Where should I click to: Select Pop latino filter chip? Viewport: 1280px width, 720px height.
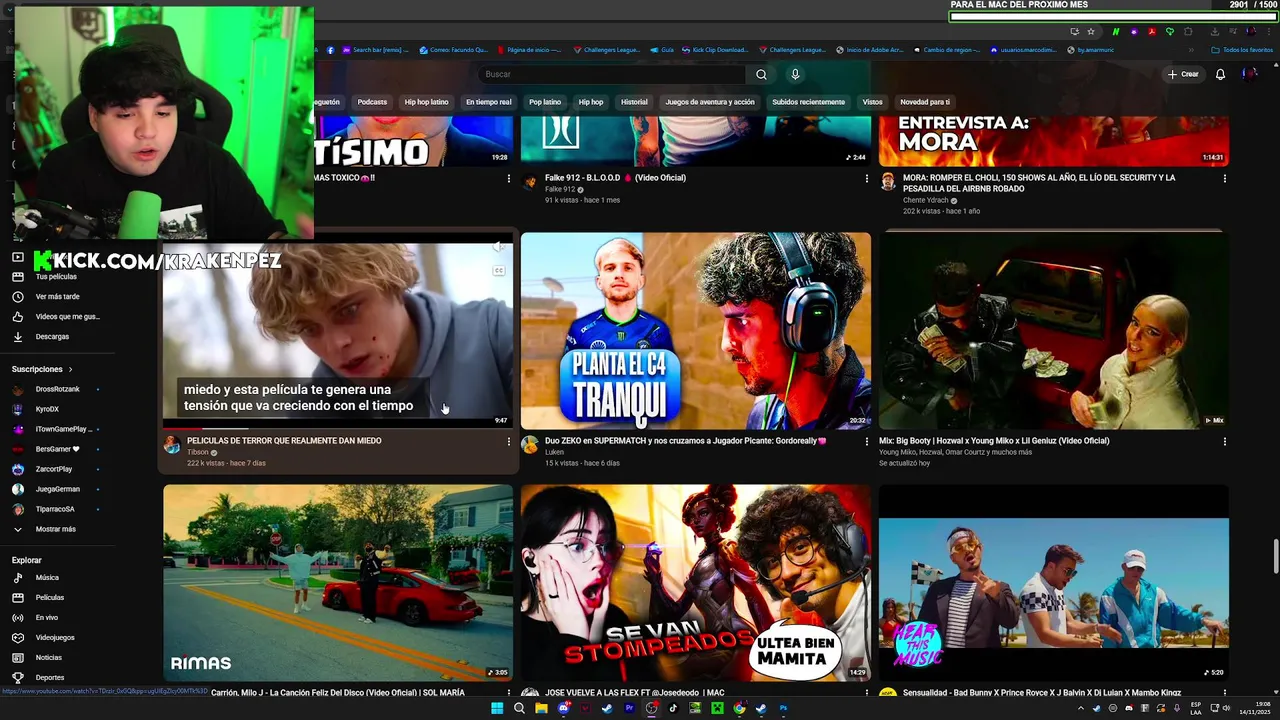[x=545, y=102]
